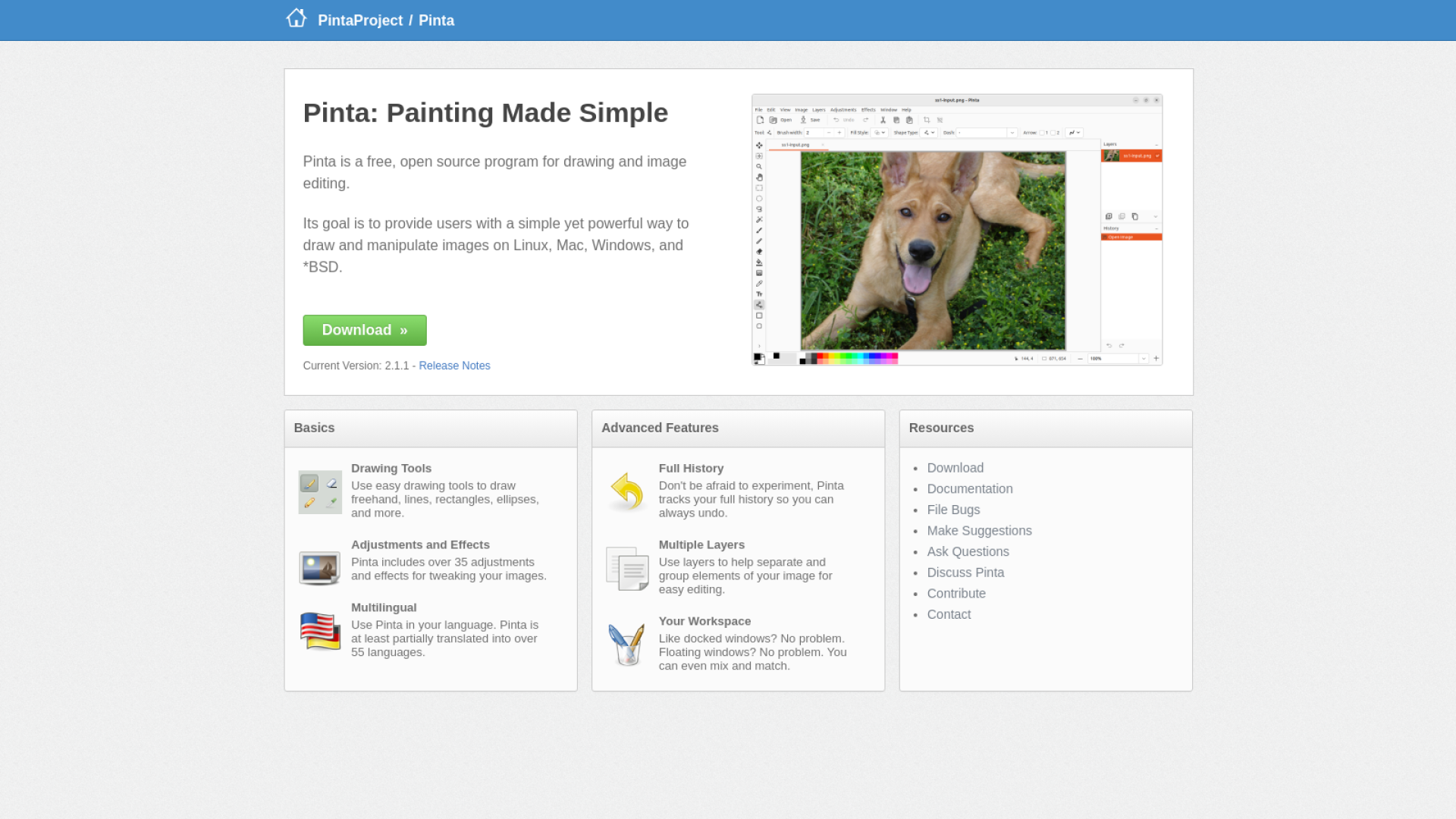The width and height of the screenshot is (1456, 819).
Task: Open the Documentation resource link
Action: 969,489
